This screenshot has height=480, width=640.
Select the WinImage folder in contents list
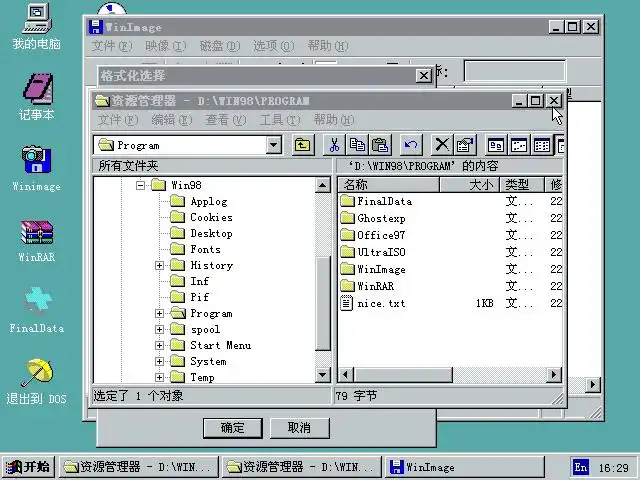point(373,269)
